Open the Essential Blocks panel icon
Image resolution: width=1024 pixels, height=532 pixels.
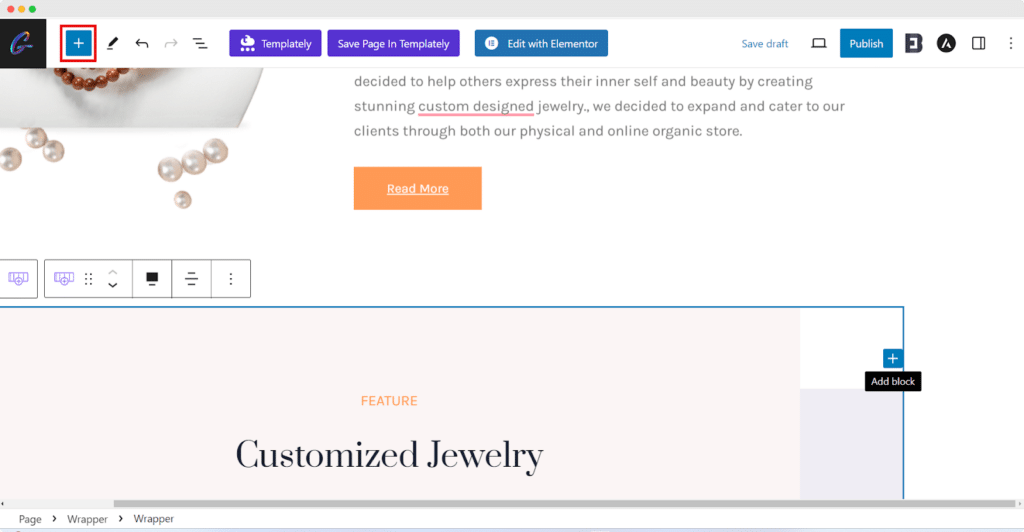[x=913, y=44]
